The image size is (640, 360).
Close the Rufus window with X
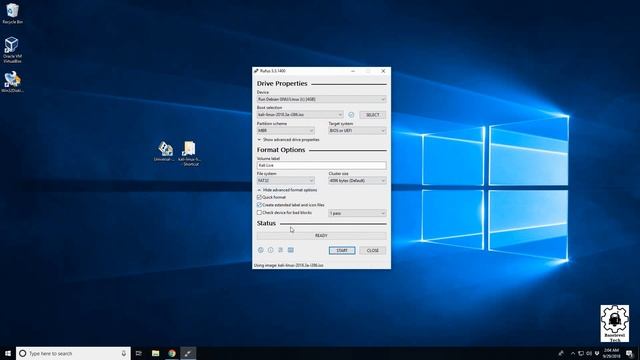point(383,71)
